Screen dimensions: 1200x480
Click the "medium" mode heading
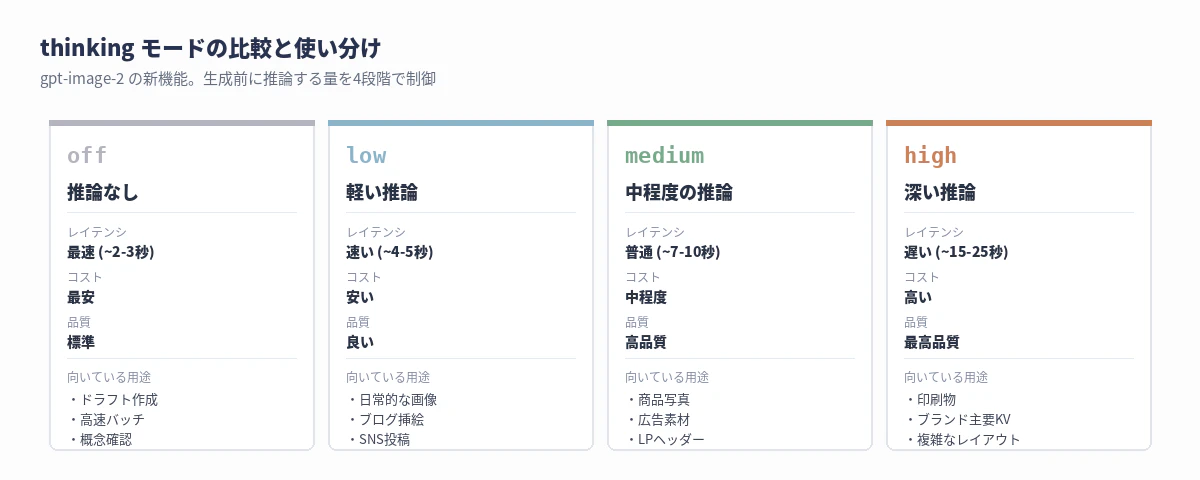click(664, 156)
